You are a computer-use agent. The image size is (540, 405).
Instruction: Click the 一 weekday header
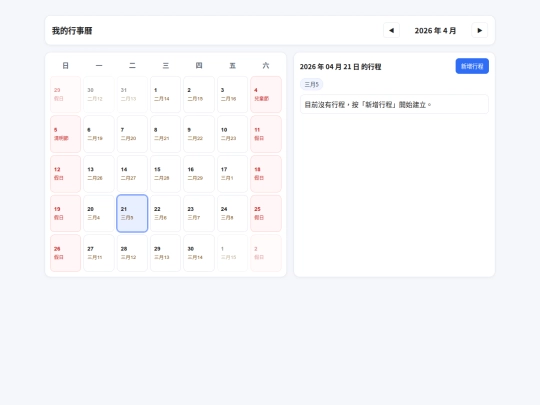point(99,65)
